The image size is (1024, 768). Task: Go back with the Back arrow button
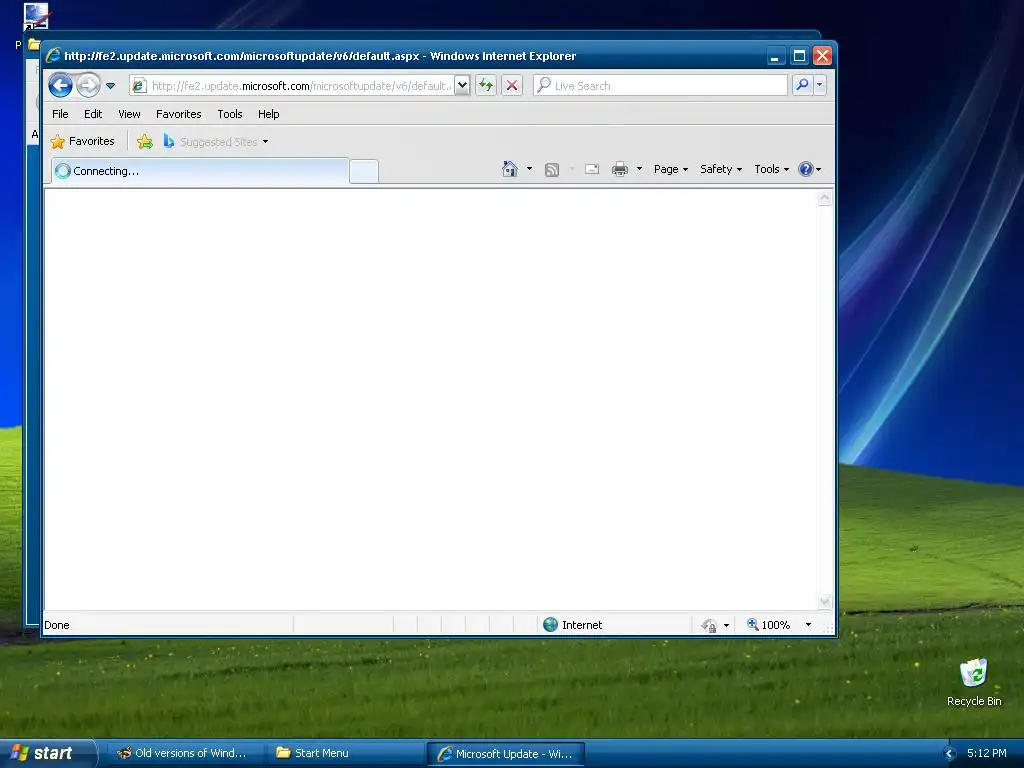point(60,86)
